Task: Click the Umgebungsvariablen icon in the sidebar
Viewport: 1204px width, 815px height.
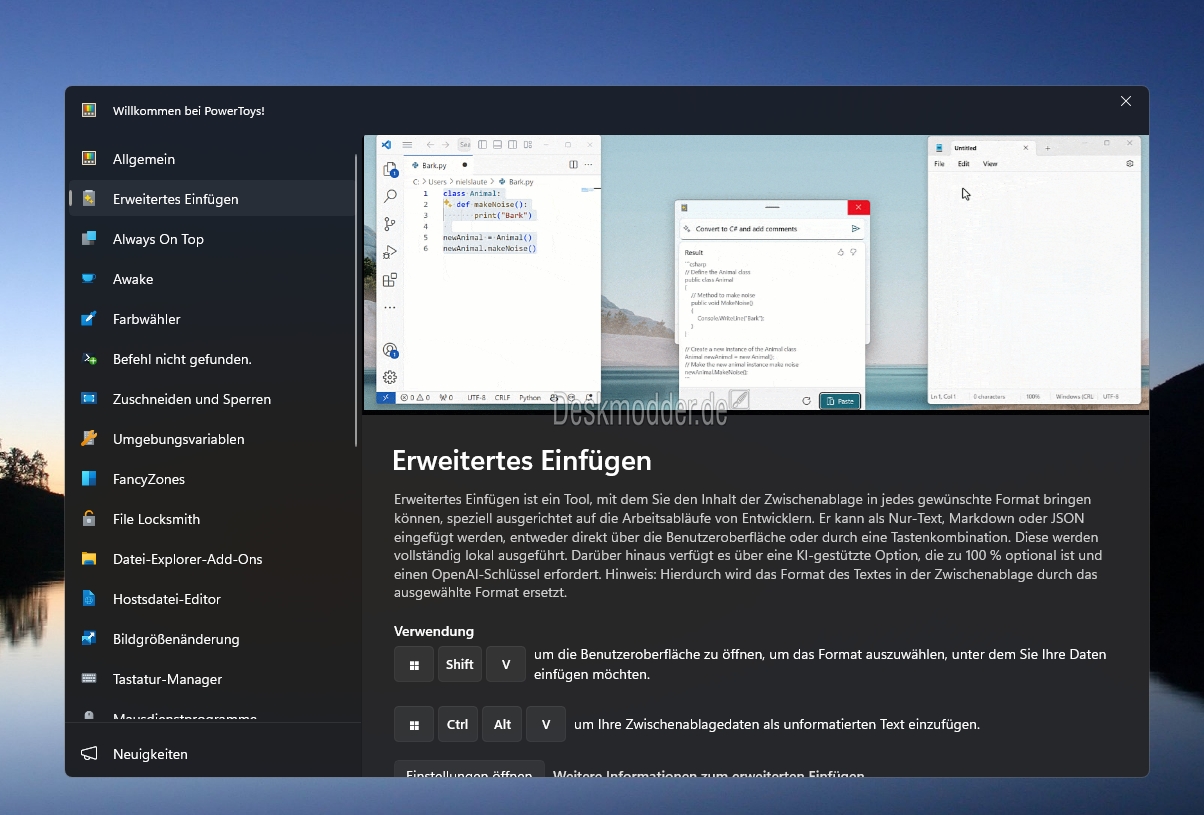Action: tap(89, 439)
